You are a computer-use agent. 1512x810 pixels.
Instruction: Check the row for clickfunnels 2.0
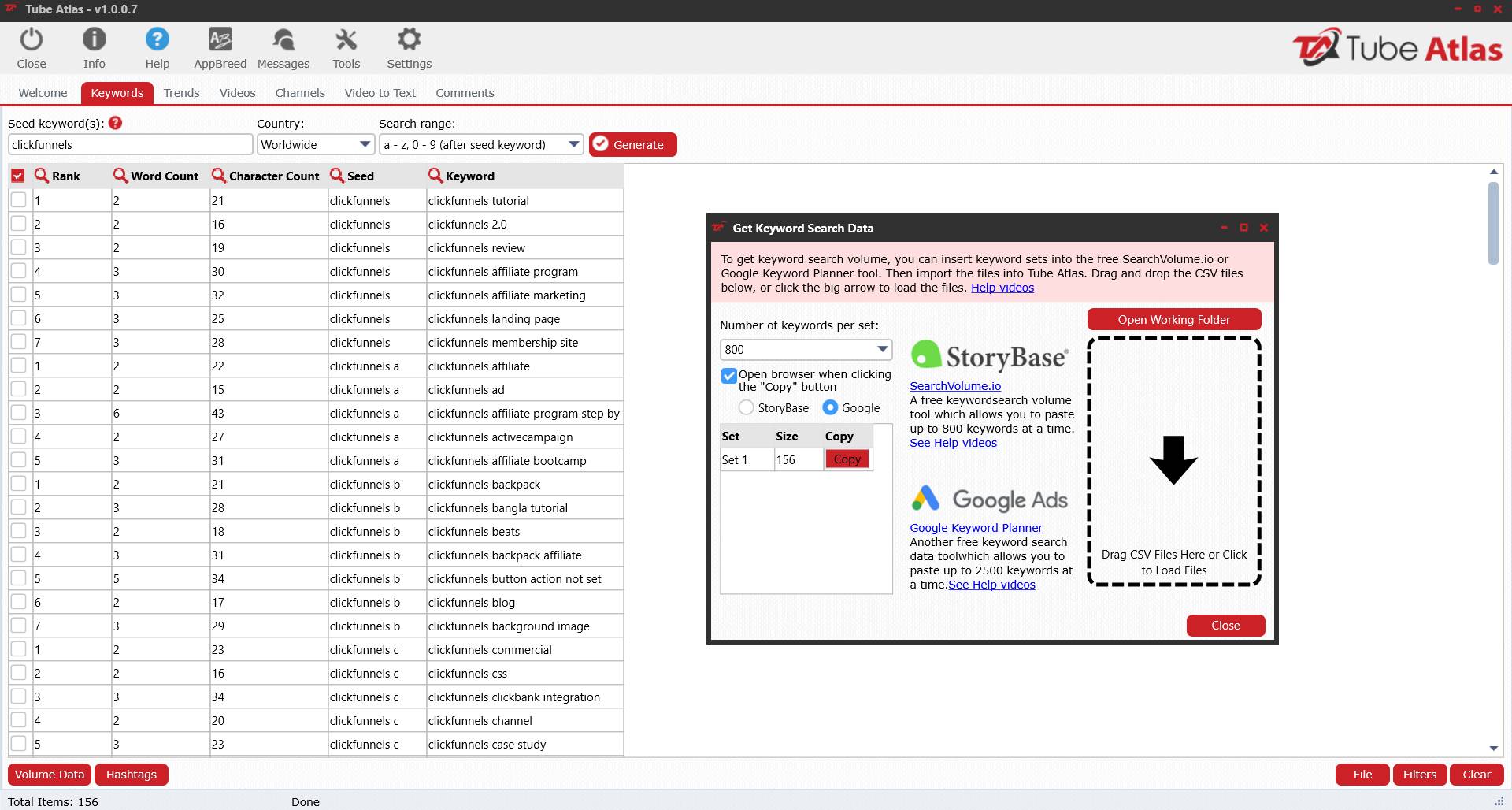point(18,224)
